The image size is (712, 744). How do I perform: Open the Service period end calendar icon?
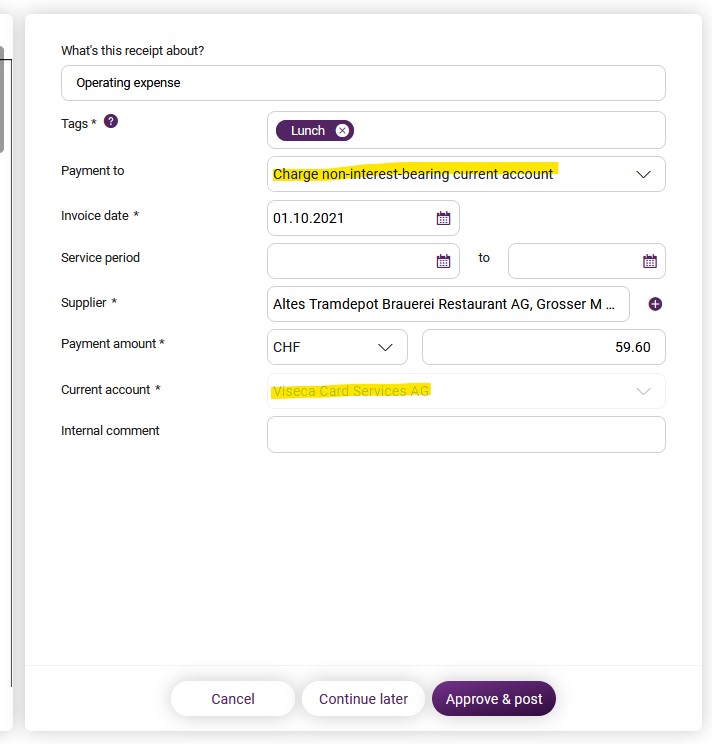click(649, 261)
